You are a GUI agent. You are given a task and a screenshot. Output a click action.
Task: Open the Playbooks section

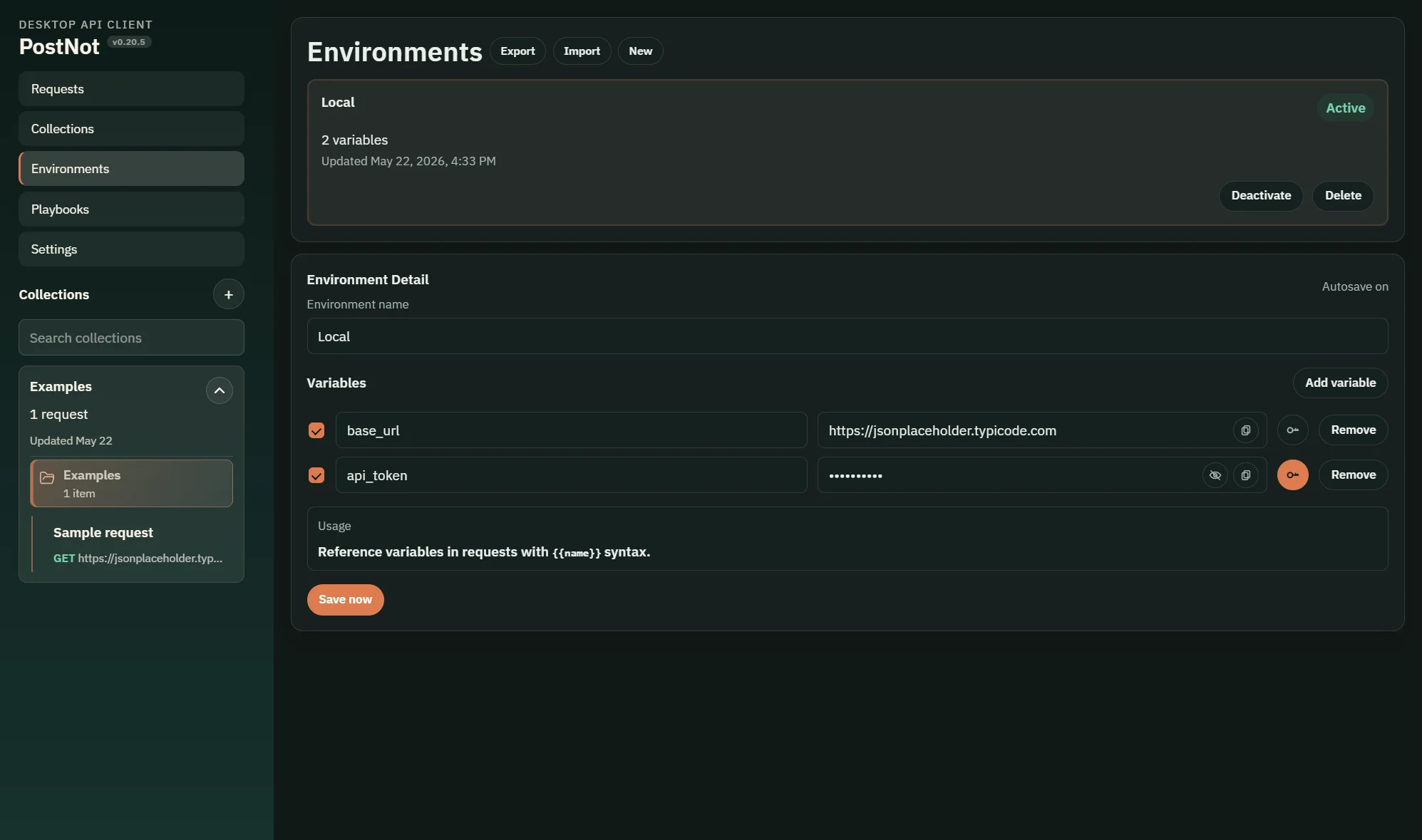[x=131, y=209]
